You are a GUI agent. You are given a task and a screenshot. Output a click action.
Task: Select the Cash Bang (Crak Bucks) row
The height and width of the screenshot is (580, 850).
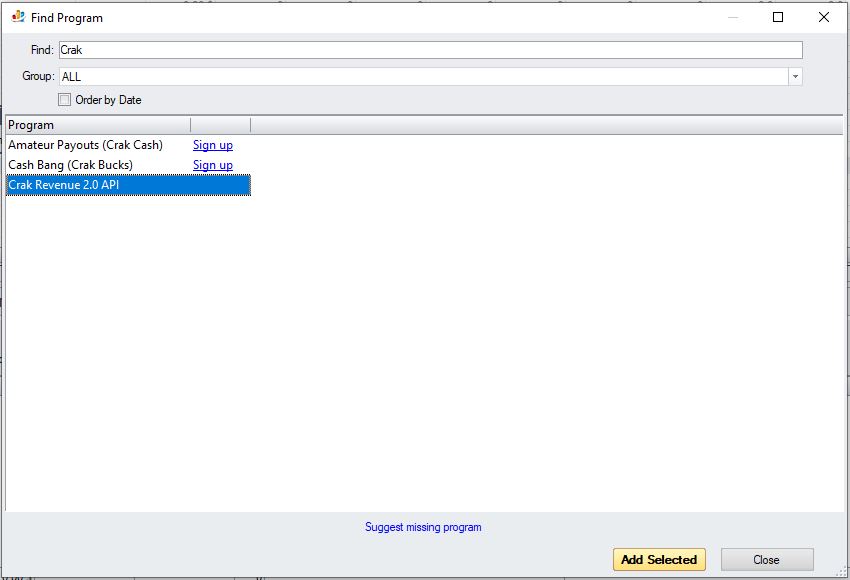[128, 165]
